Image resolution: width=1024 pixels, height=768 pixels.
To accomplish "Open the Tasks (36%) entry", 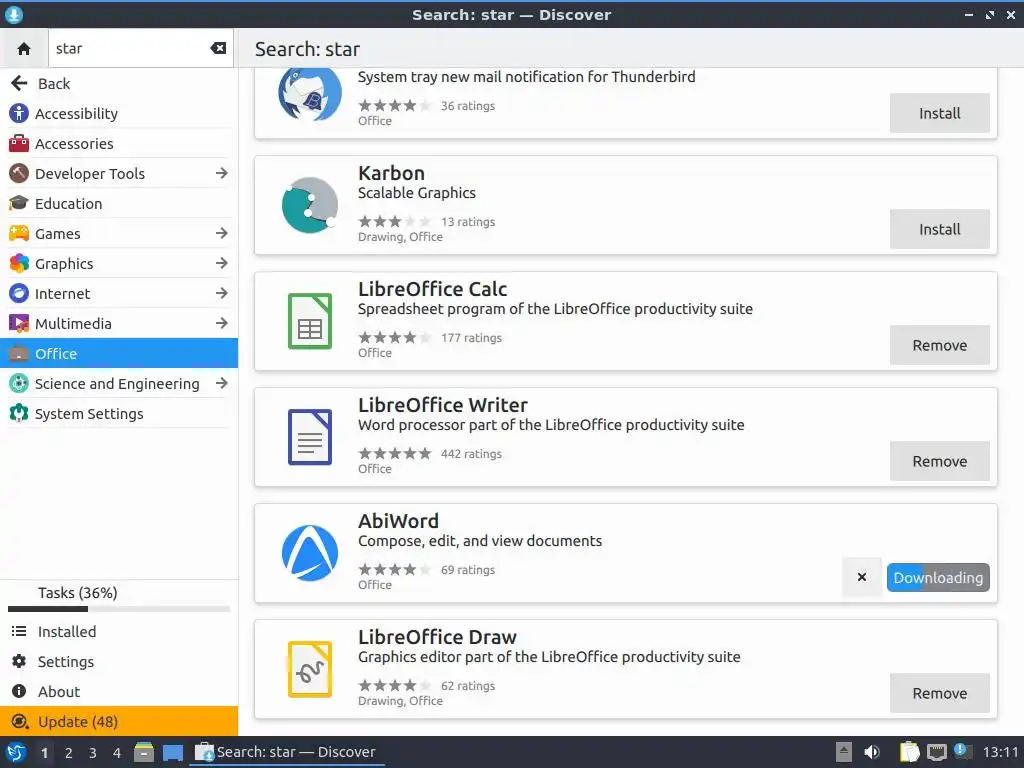I will pyautogui.click(x=119, y=593).
